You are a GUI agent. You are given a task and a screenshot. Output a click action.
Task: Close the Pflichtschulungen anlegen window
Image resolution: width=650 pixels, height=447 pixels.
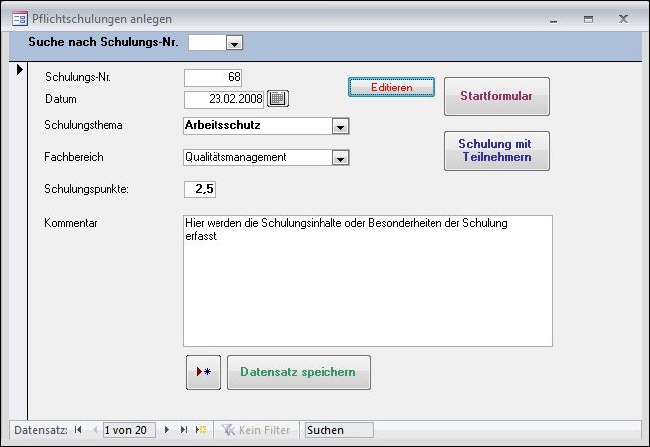coord(623,19)
